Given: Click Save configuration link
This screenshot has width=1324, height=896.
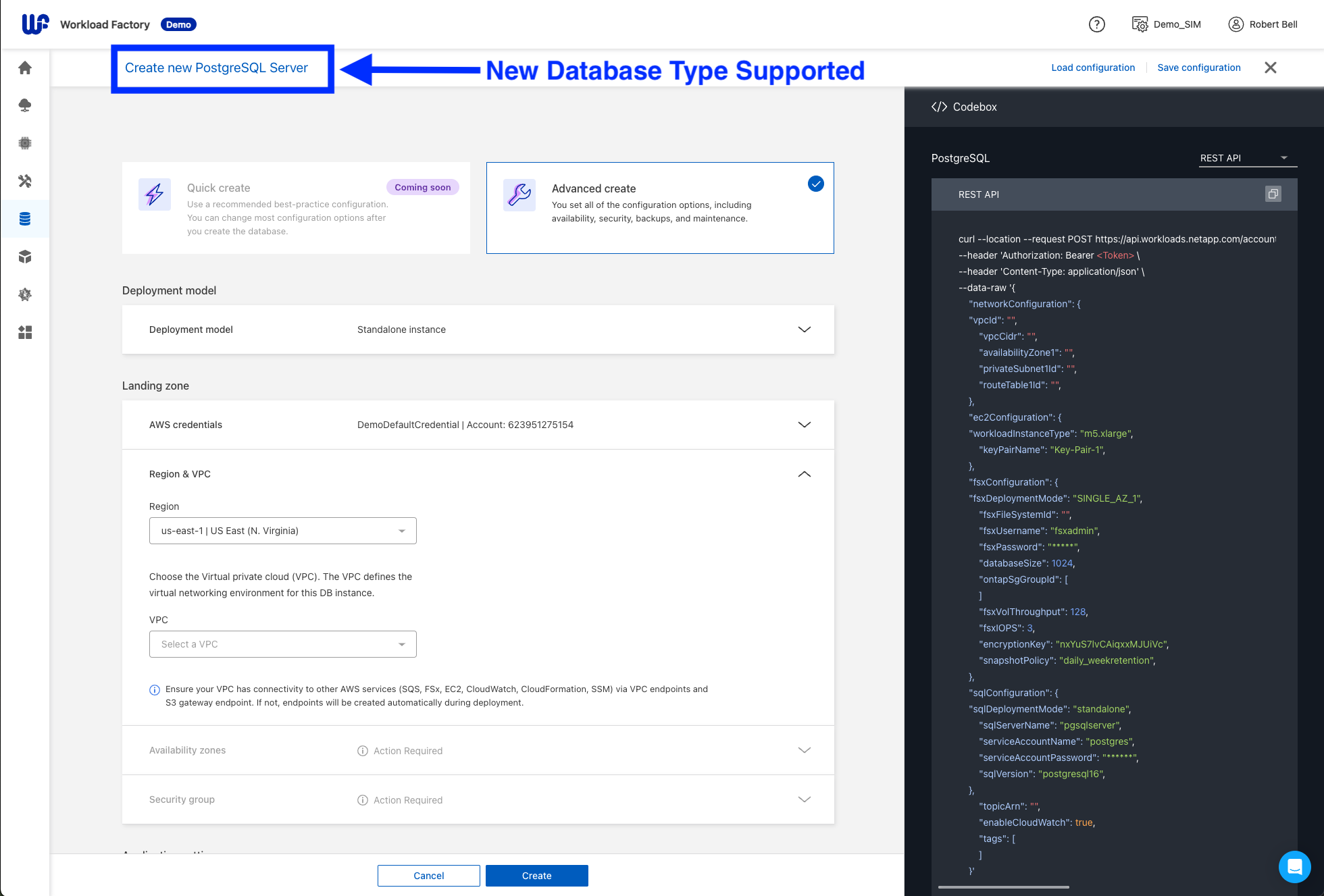Looking at the screenshot, I should click(1198, 68).
